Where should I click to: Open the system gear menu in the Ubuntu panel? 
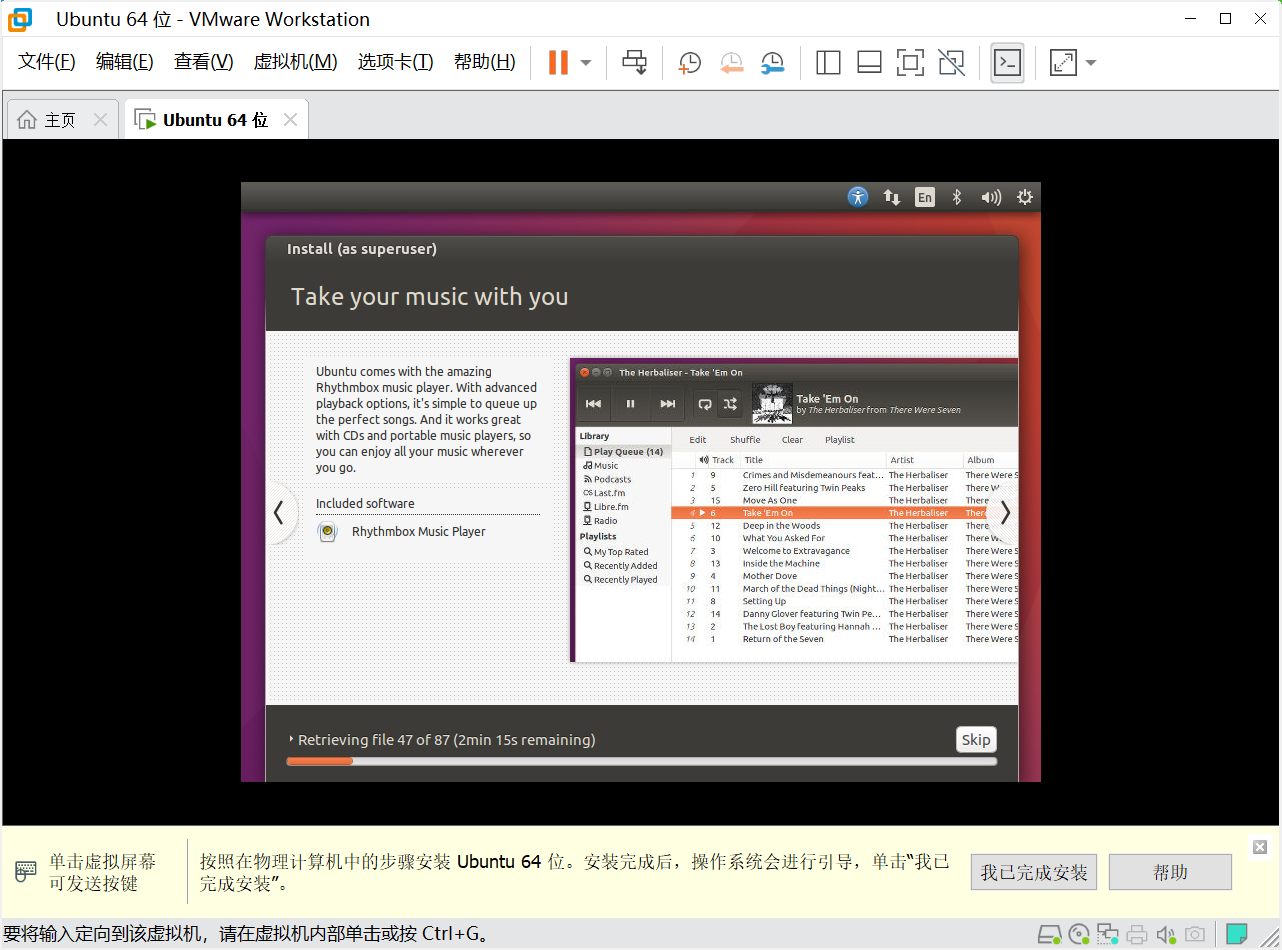(1025, 197)
